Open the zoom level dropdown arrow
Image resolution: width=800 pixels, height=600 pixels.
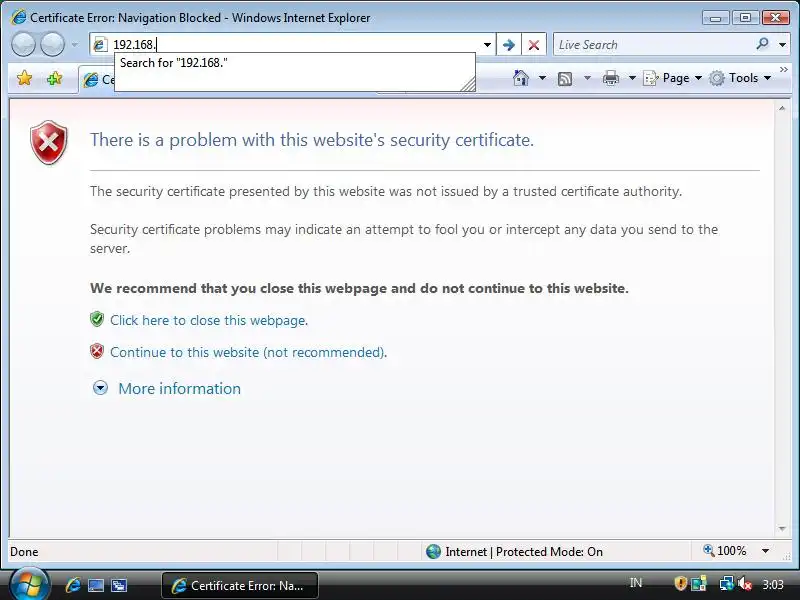(x=765, y=551)
